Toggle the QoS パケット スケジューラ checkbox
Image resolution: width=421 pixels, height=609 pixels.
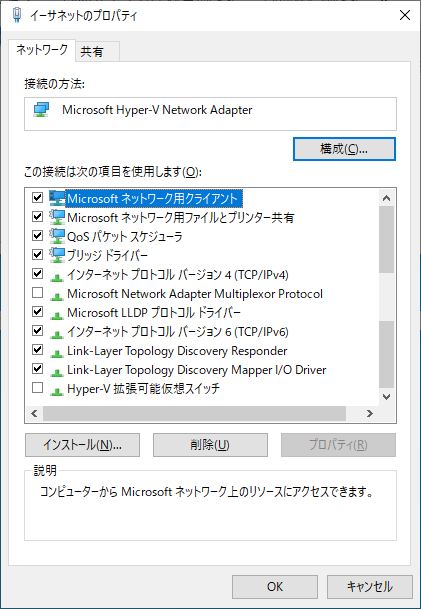coord(37,236)
